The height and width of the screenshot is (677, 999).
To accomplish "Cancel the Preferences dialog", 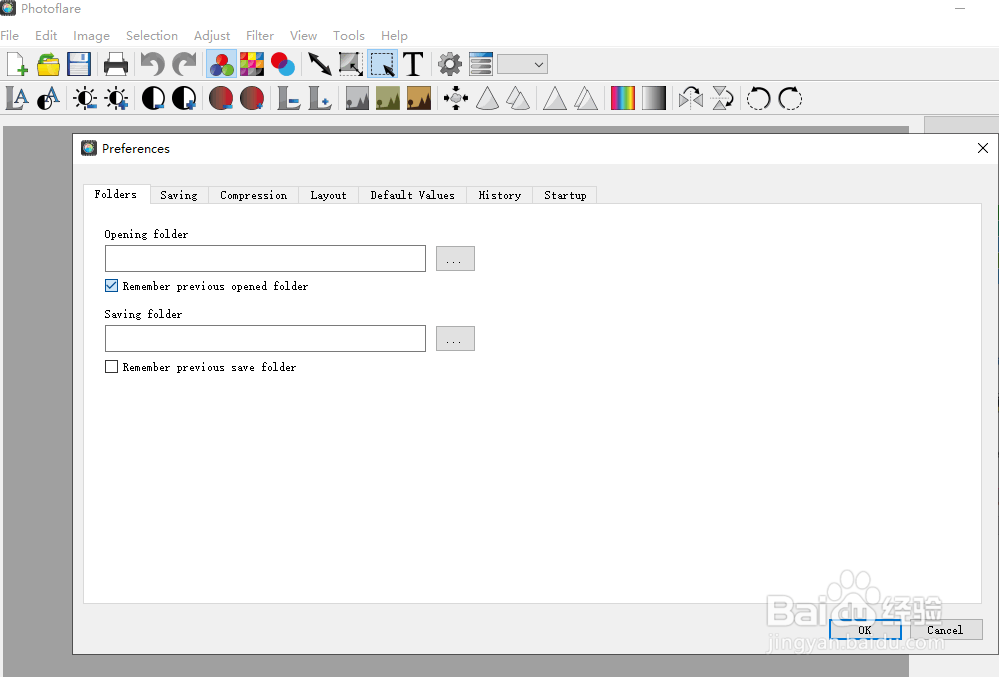I will point(945,630).
